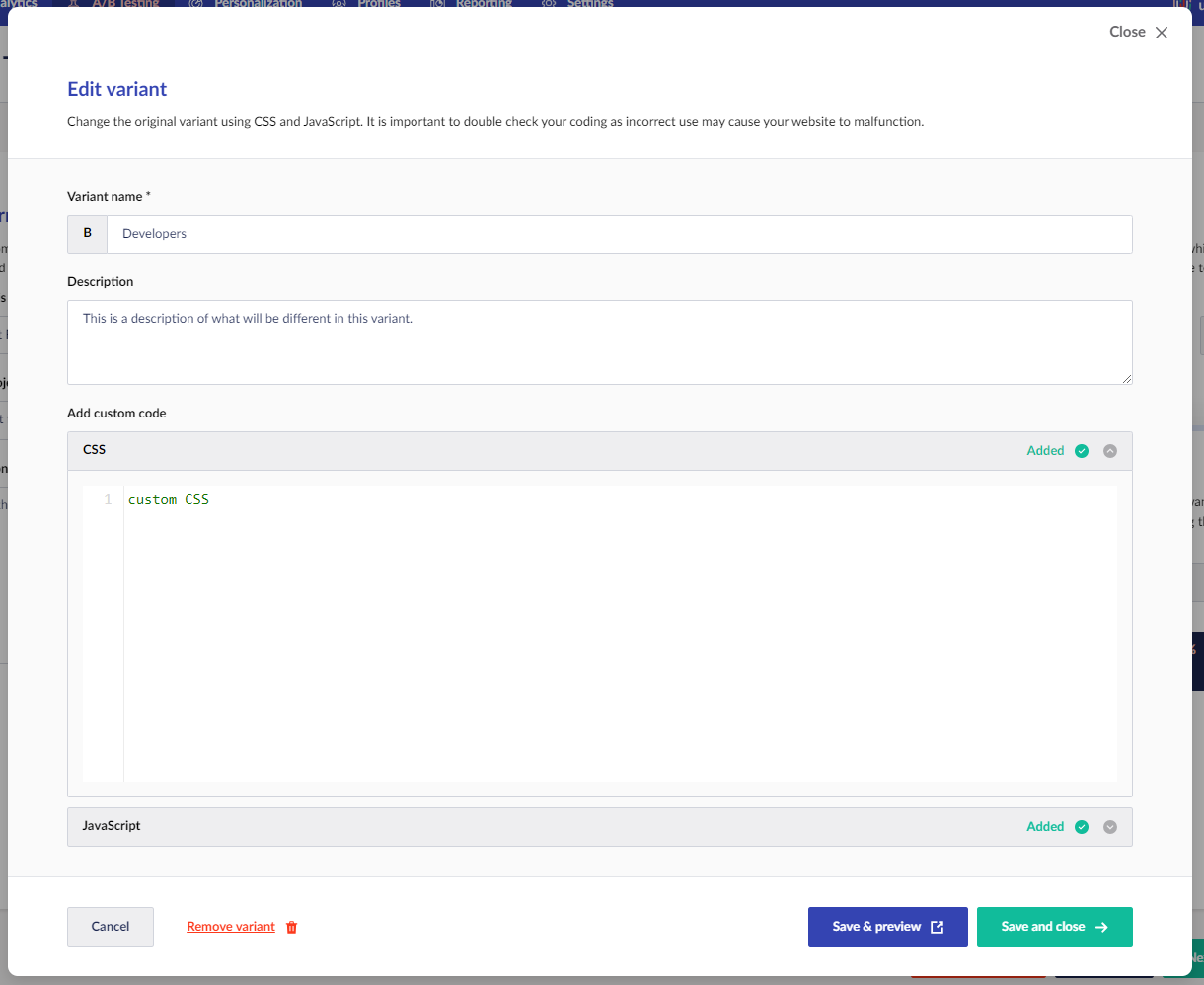Viewport: 1204px width, 985px height.
Task: Click the arrow icon on Save and close
Action: tap(1102, 927)
